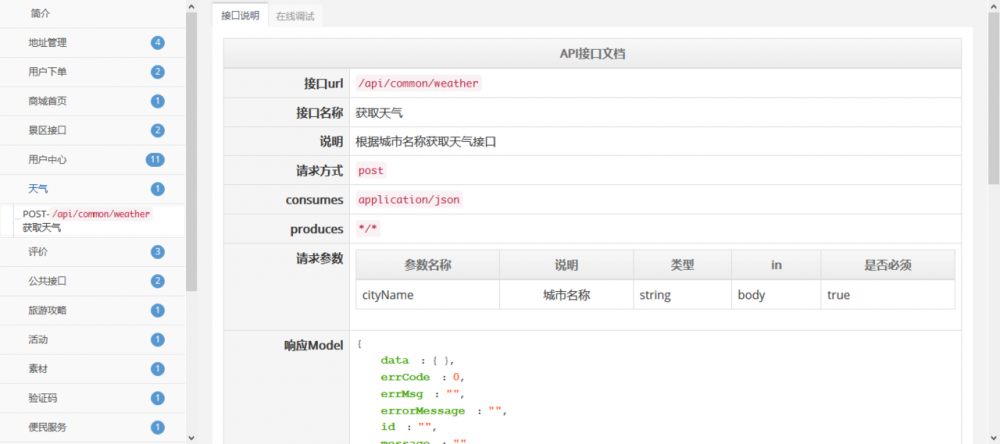Open the 验证码 sidebar group
The image size is (1000, 444).
(92, 399)
